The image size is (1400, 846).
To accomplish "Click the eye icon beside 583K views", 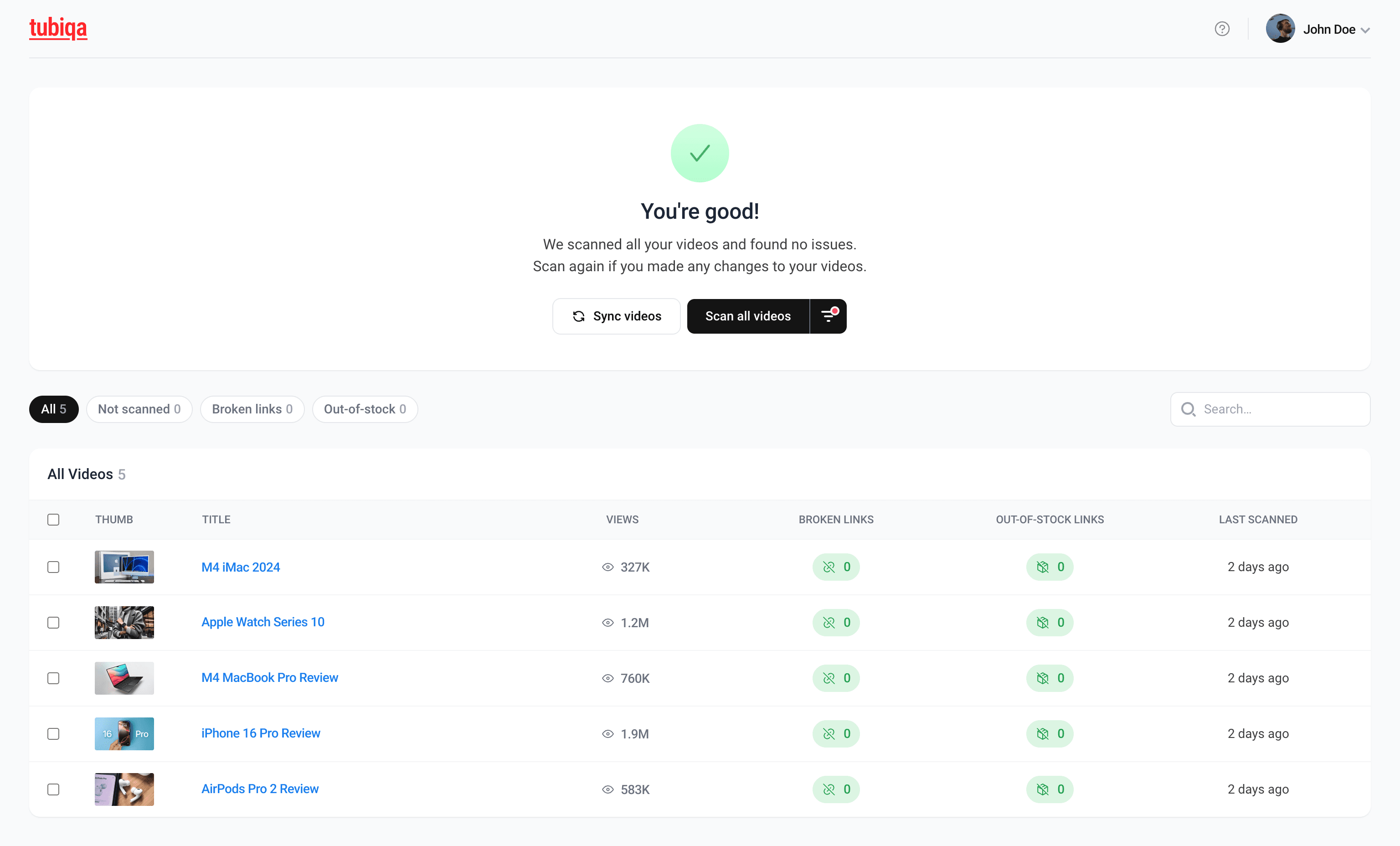I will [x=608, y=790].
